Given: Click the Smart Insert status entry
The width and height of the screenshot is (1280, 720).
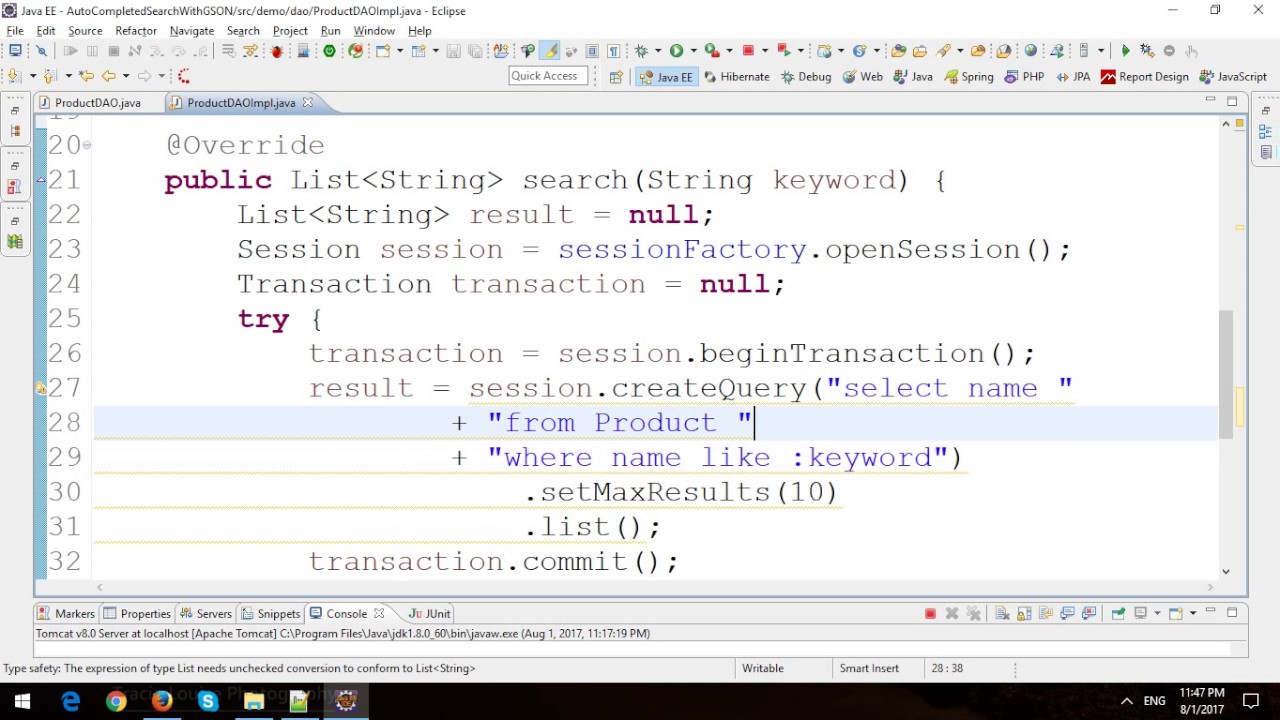Looking at the screenshot, I should 869,668.
